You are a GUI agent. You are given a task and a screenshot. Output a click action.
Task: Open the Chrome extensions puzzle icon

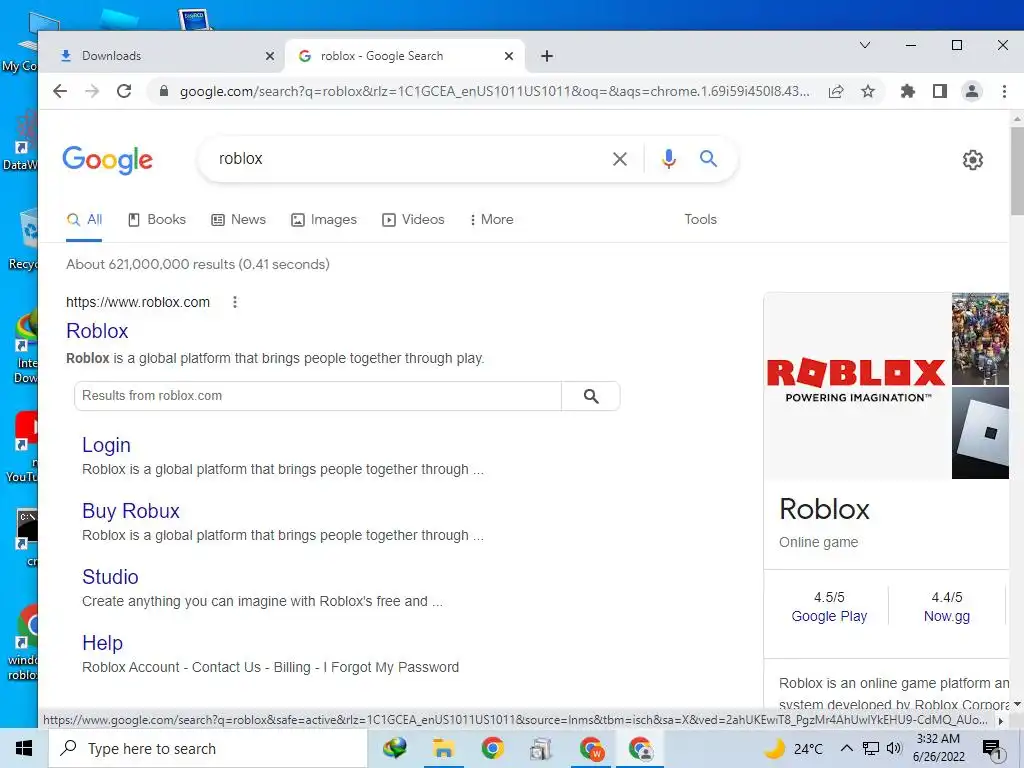tap(908, 91)
